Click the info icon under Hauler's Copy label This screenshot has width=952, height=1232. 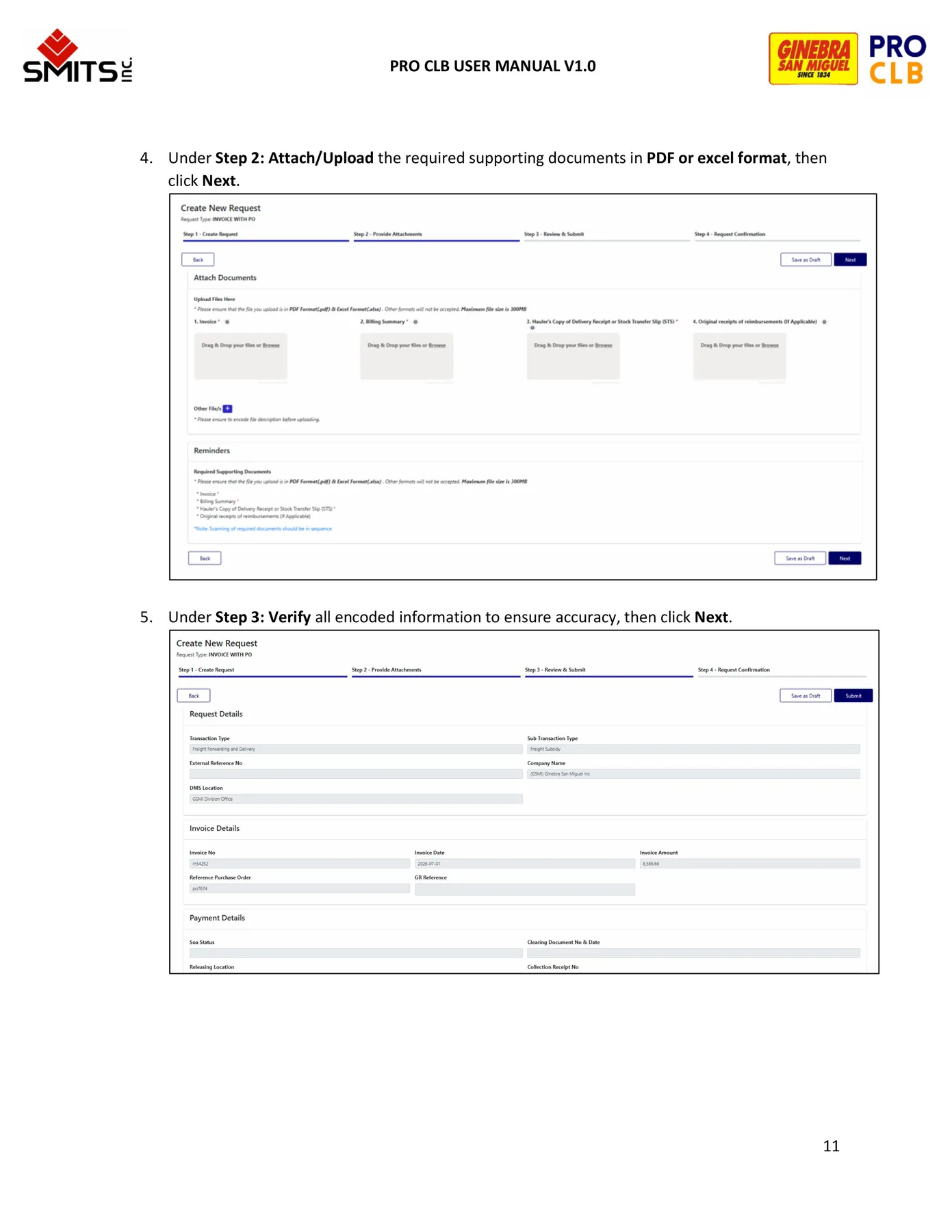click(x=532, y=328)
